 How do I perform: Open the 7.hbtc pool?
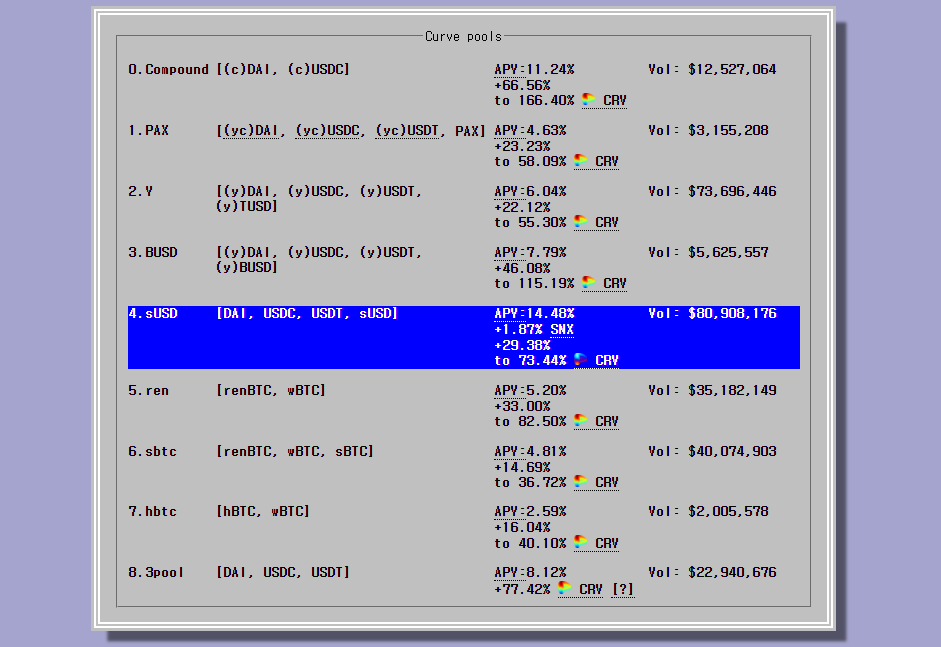coord(463,527)
